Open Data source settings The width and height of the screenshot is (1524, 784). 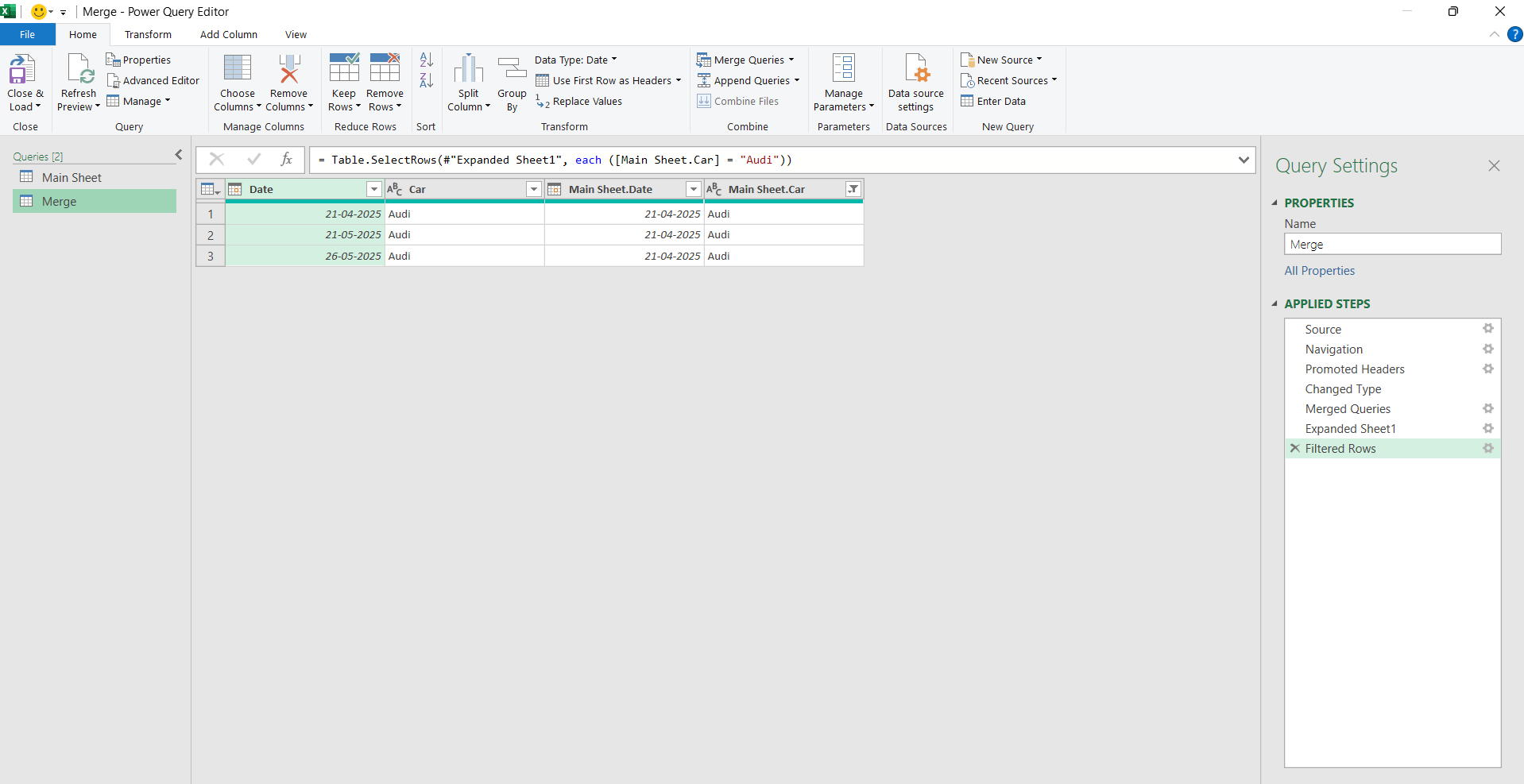tap(916, 83)
